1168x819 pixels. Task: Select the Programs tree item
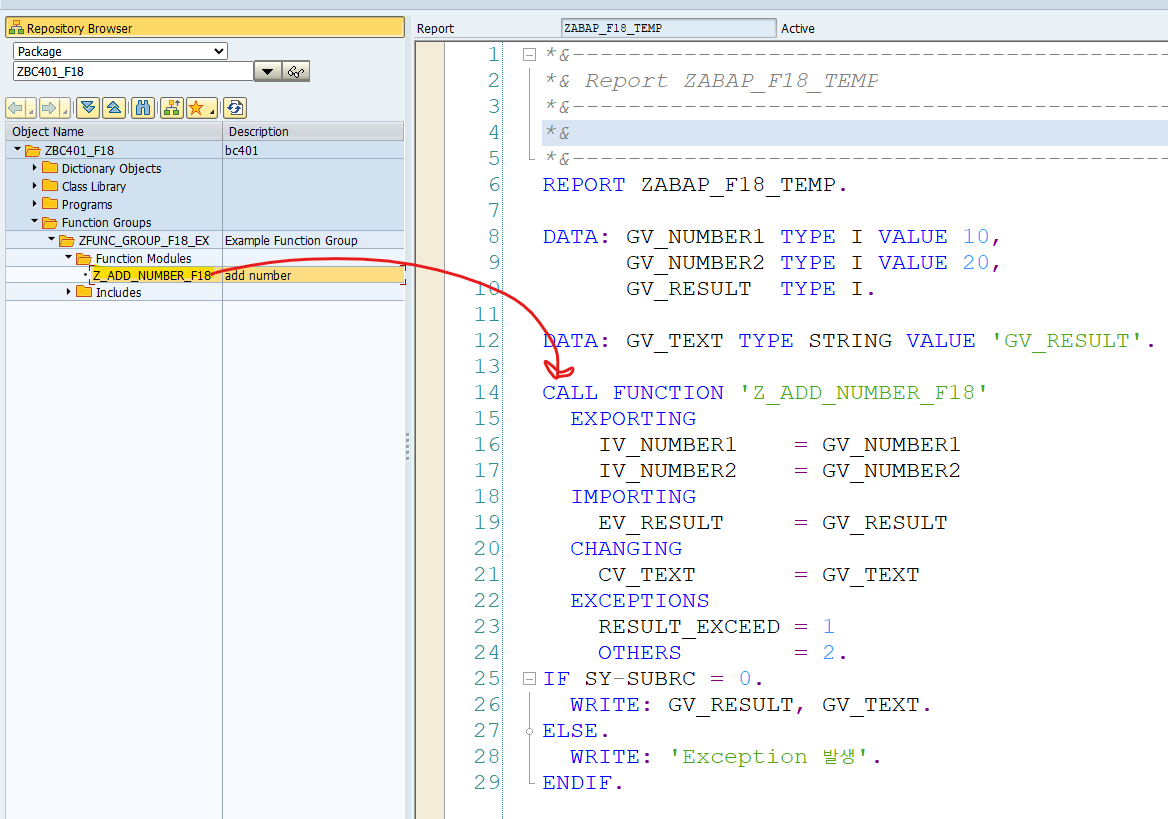(86, 204)
